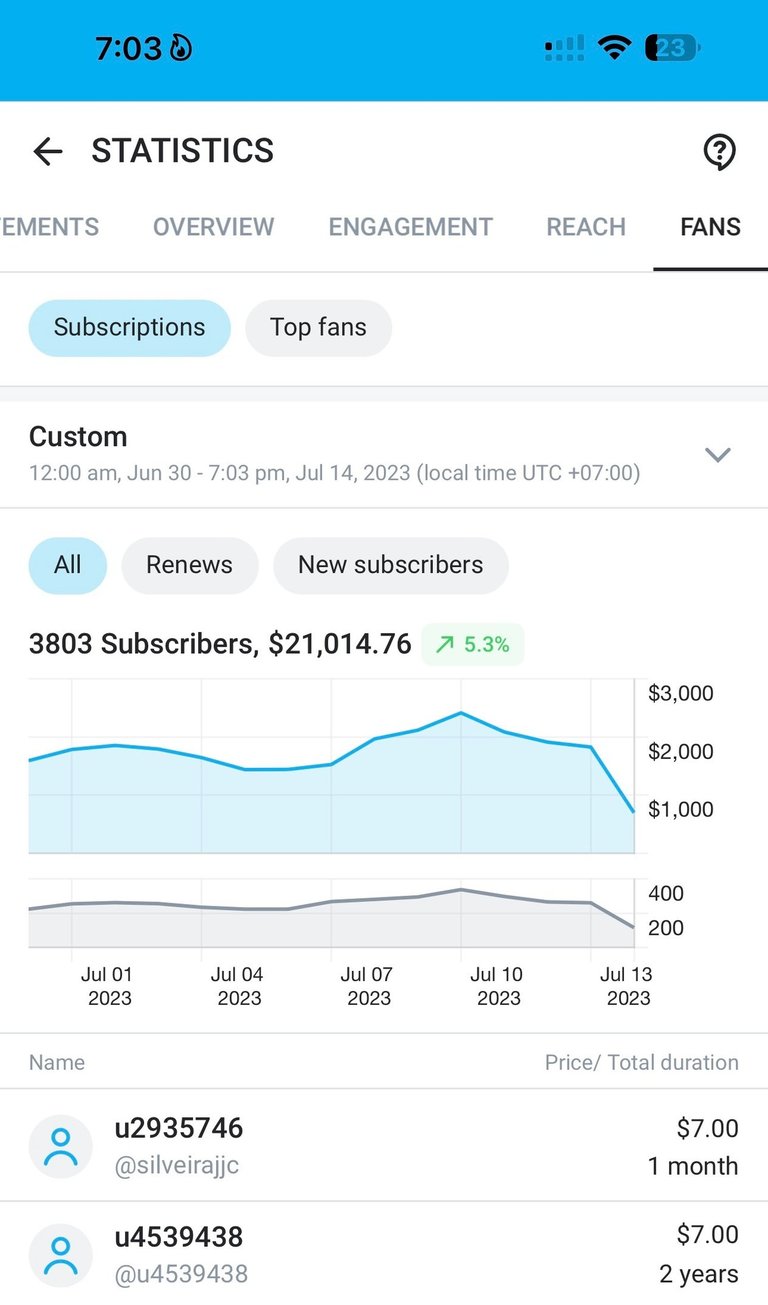Tap the battery indicator in status bar

click(672, 47)
